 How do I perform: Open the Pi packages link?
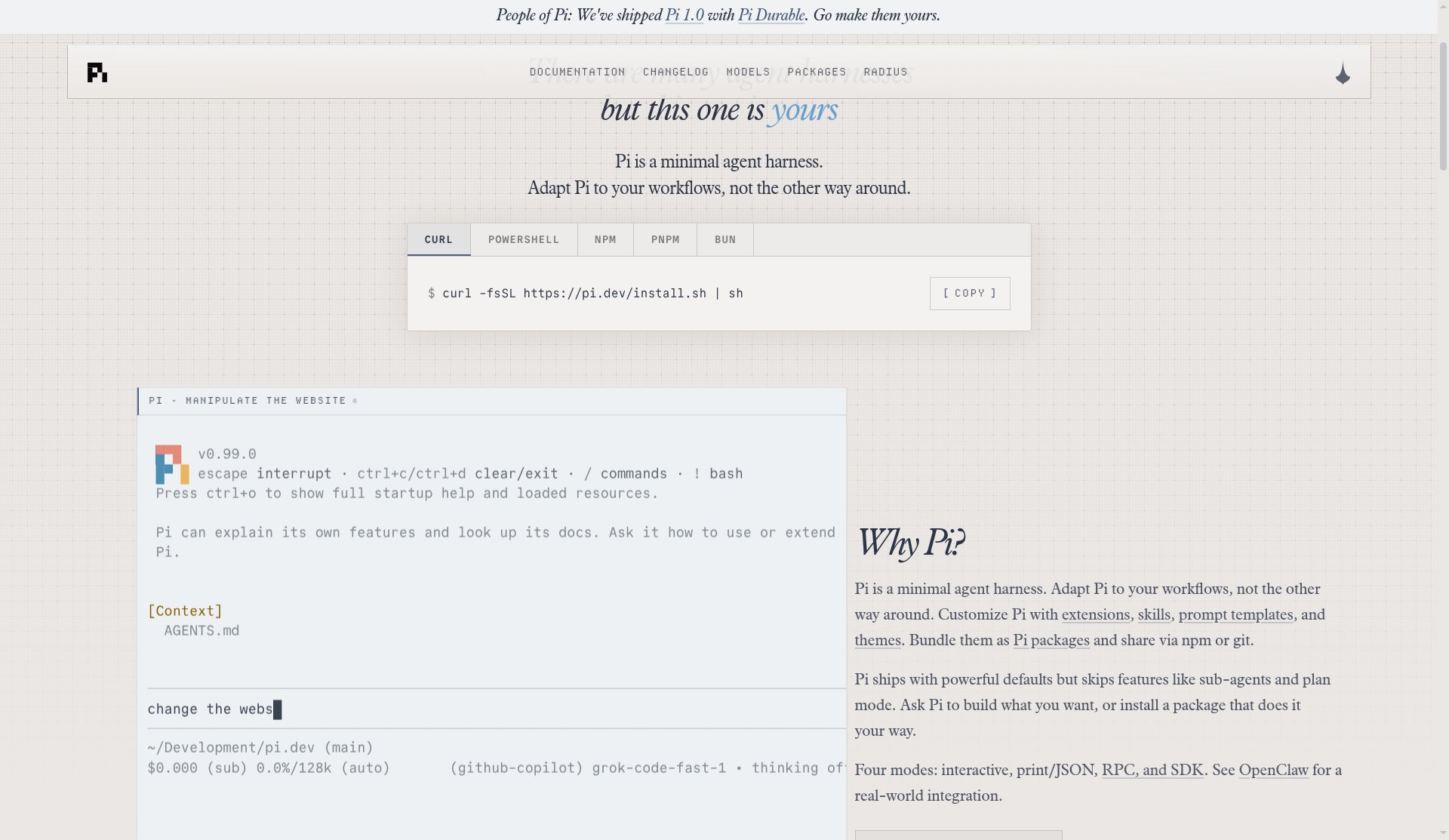click(1051, 640)
